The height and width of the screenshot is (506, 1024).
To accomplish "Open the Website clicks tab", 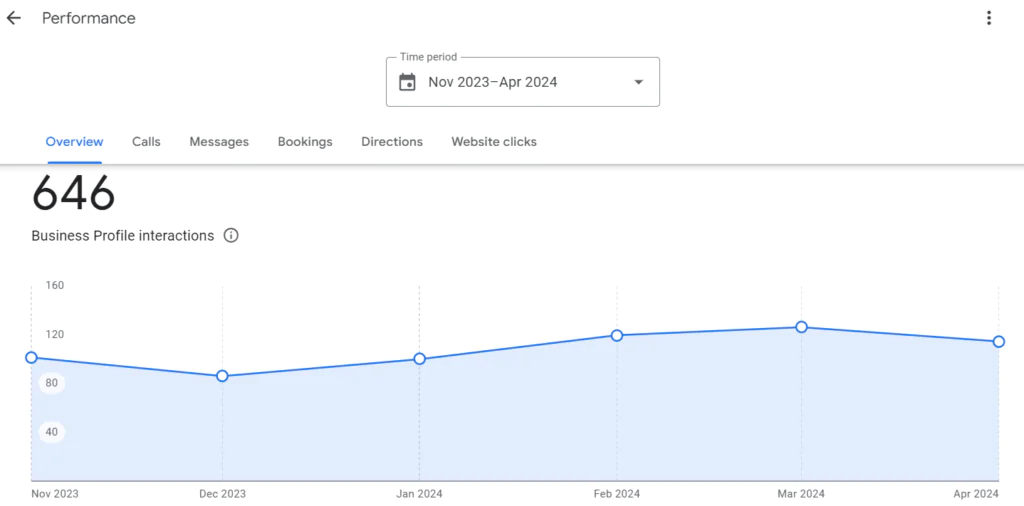I will pos(494,142).
